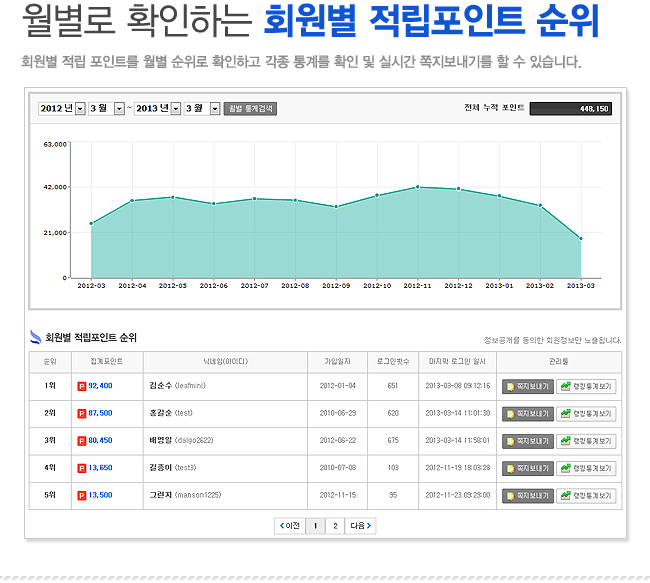
Task: Send message to 홍길순 (test)
Action: pos(528,414)
